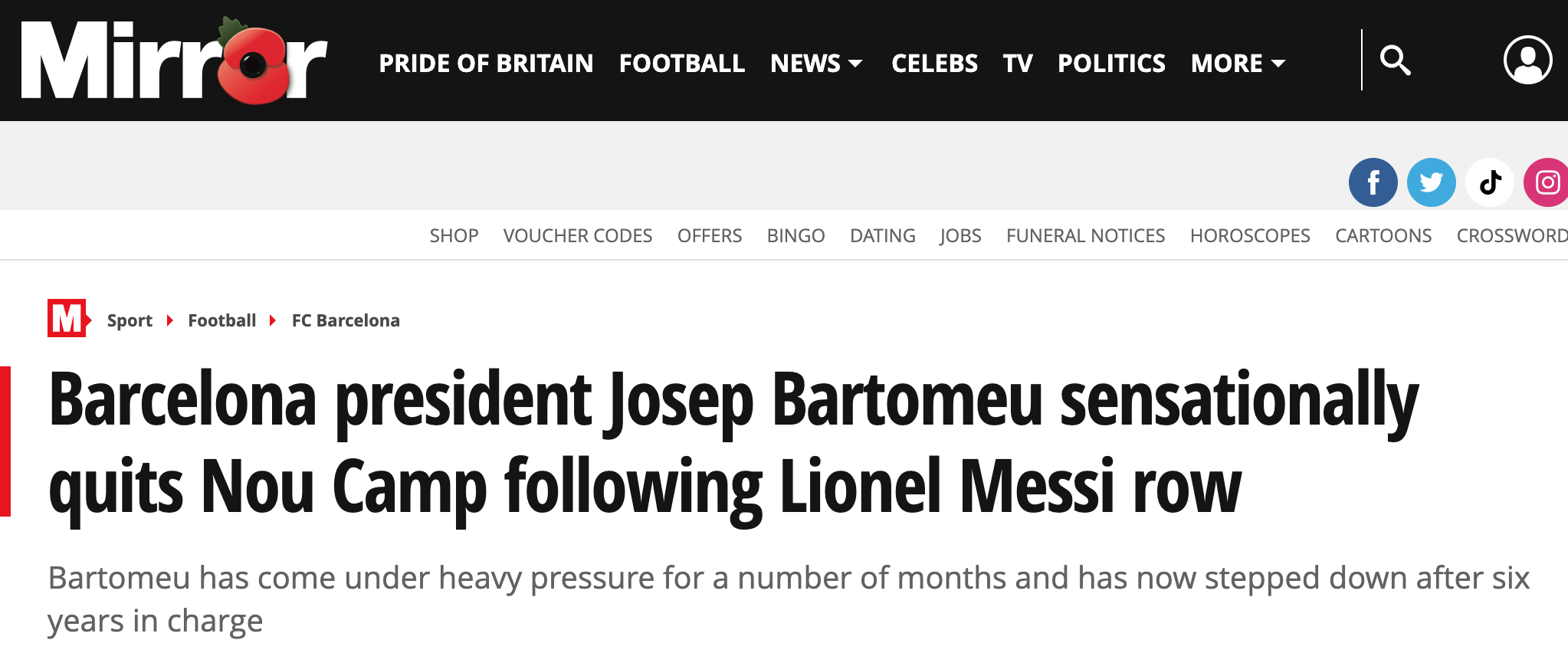Click the red M breadcrumb home icon
Viewport: 1568px width, 653px height.
tap(67, 319)
